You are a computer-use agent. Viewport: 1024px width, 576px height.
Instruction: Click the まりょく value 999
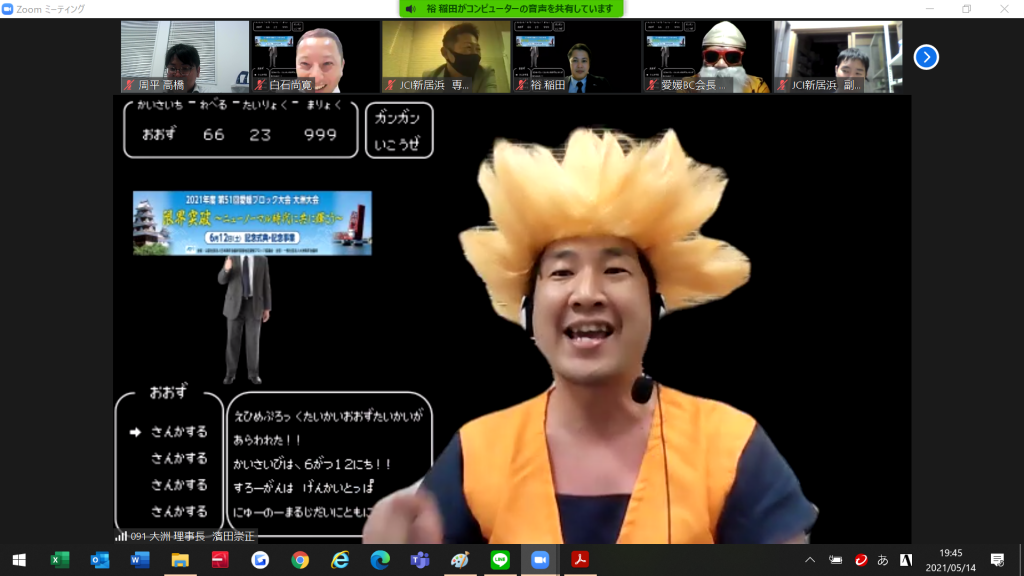(320, 135)
